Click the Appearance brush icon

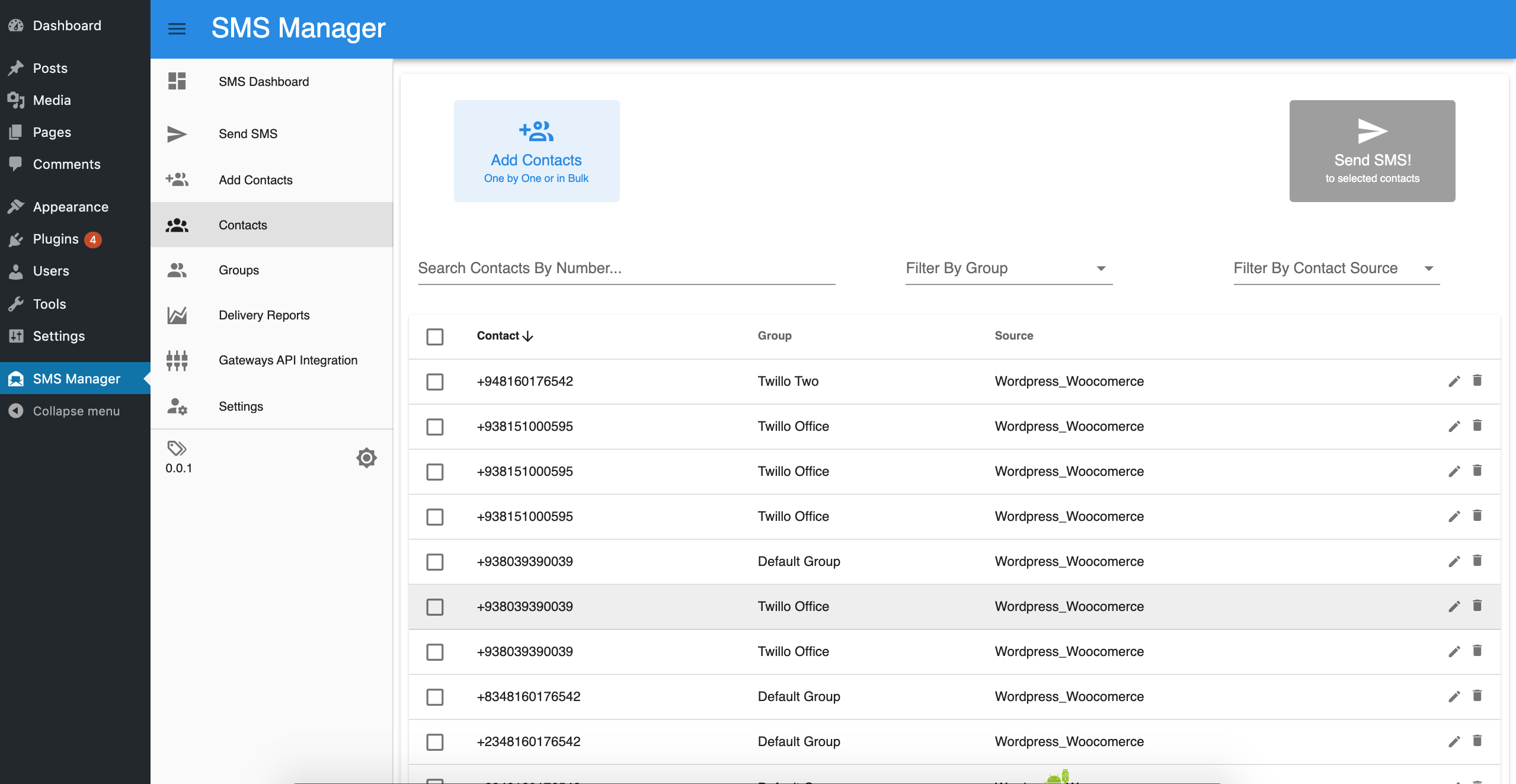[16, 207]
